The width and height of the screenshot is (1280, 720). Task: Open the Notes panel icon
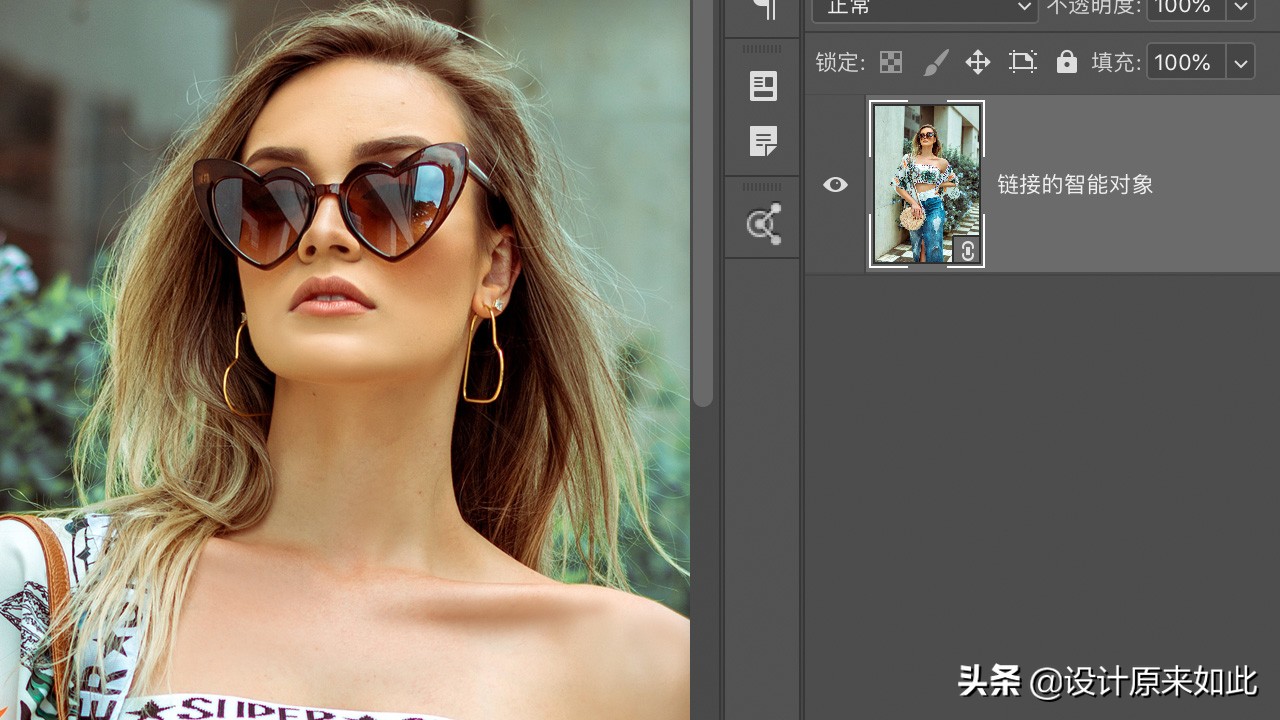click(764, 142)
